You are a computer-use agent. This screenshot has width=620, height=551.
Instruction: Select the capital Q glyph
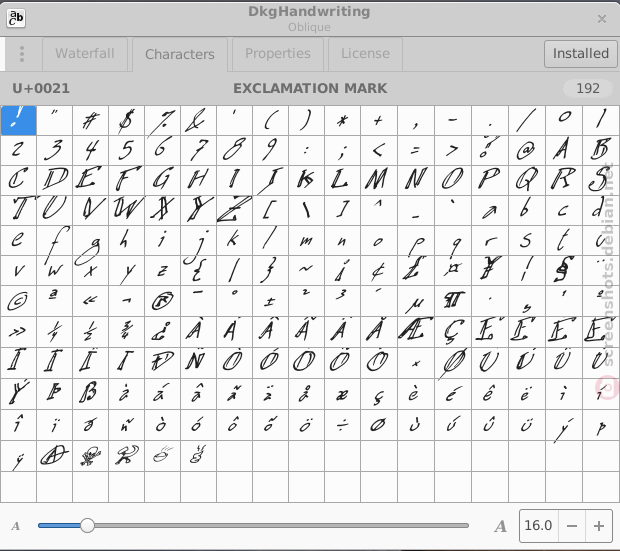click(x=527, y=180)
